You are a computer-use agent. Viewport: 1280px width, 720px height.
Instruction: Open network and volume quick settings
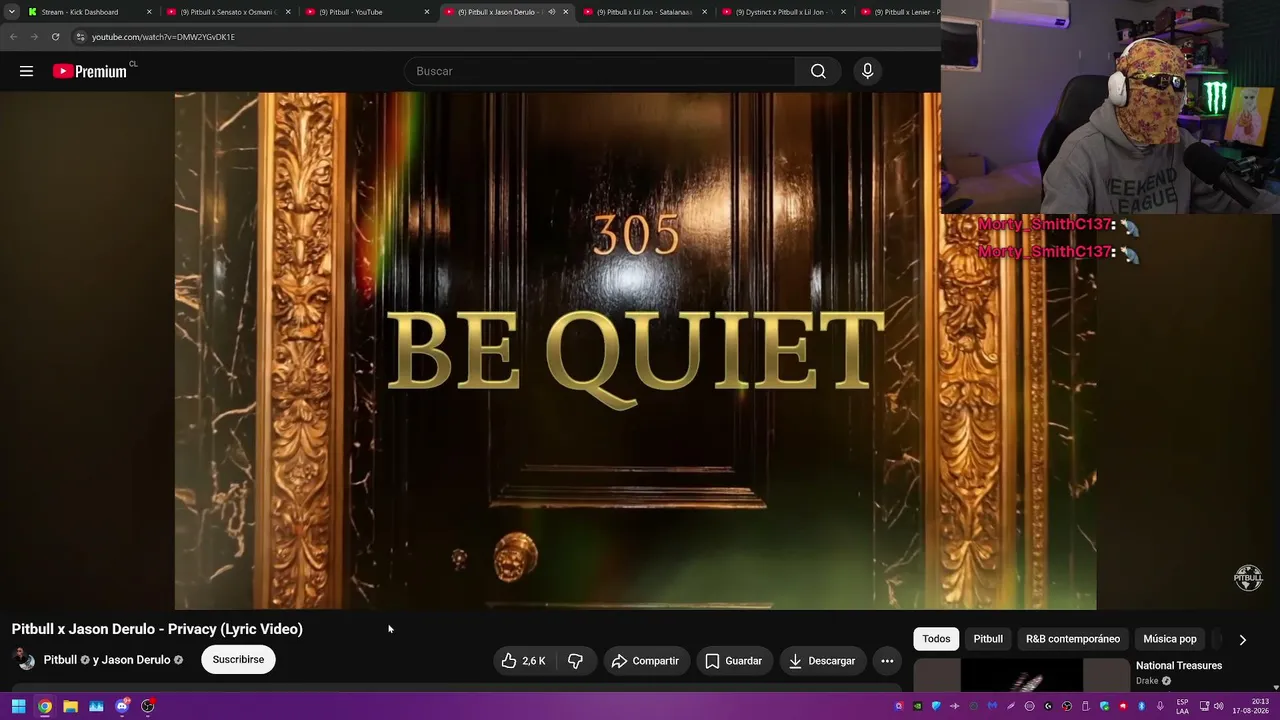click(1213, 706)
